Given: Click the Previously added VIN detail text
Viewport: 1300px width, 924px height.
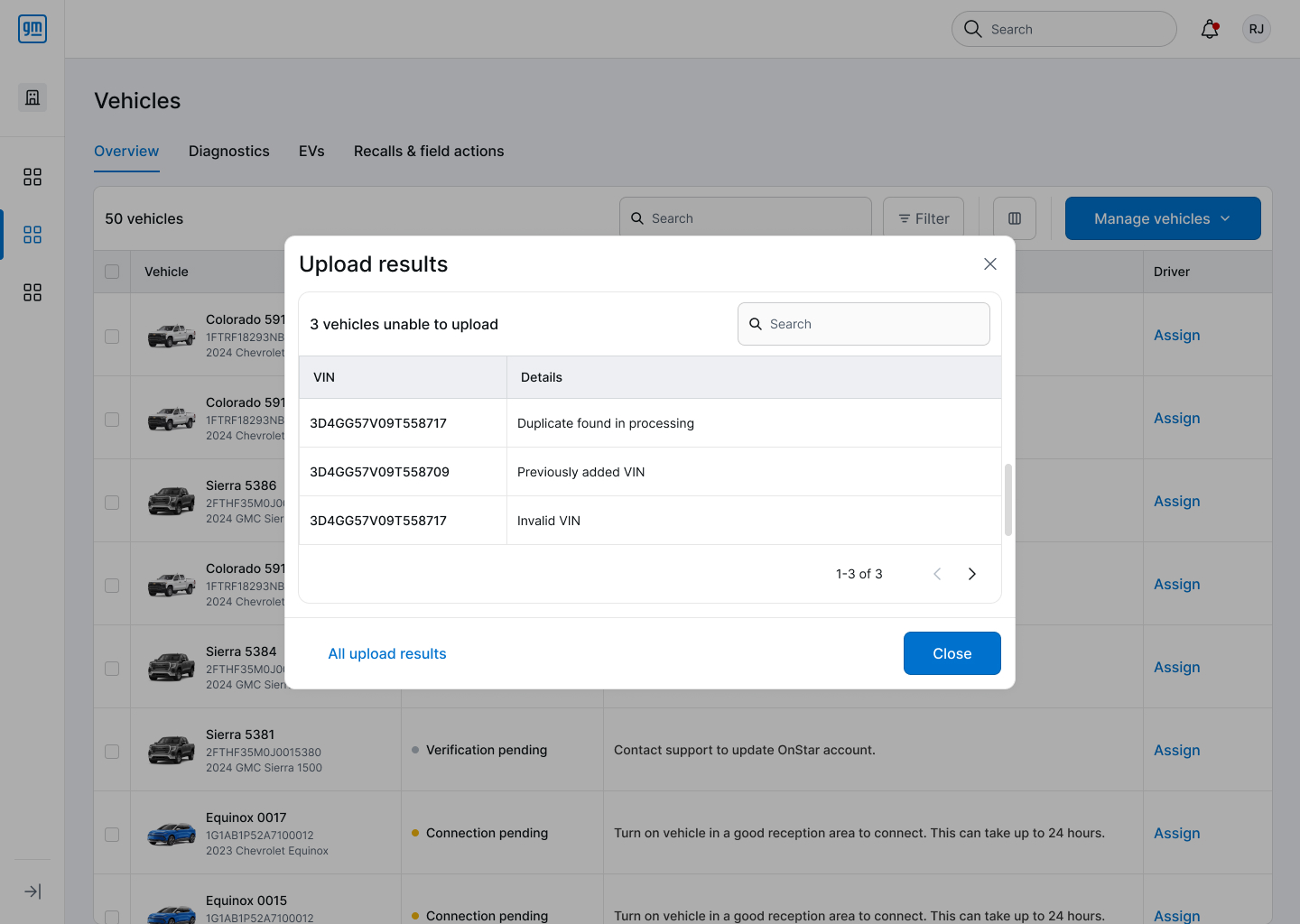Looking at the screenshot, I should click(581, 472).
